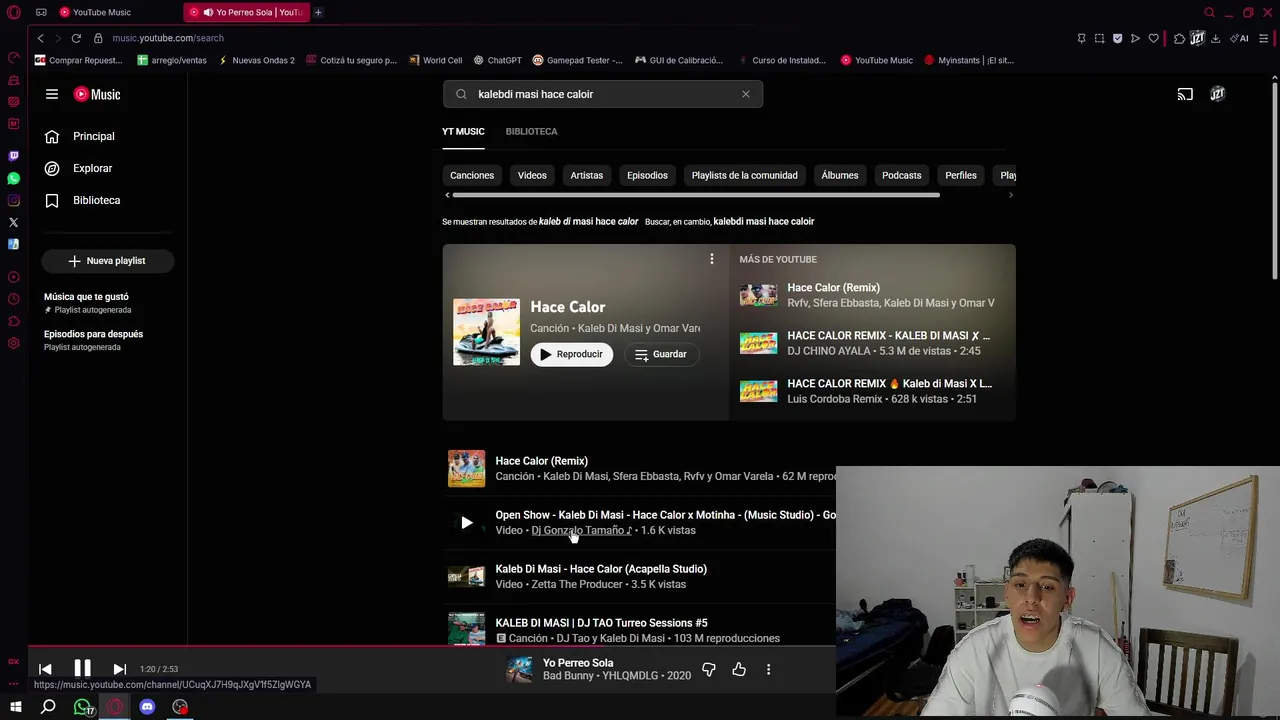This screenshot has width=1280, height=720.
Task: Click the search field with kalebdi query
Action: (605, 94)
